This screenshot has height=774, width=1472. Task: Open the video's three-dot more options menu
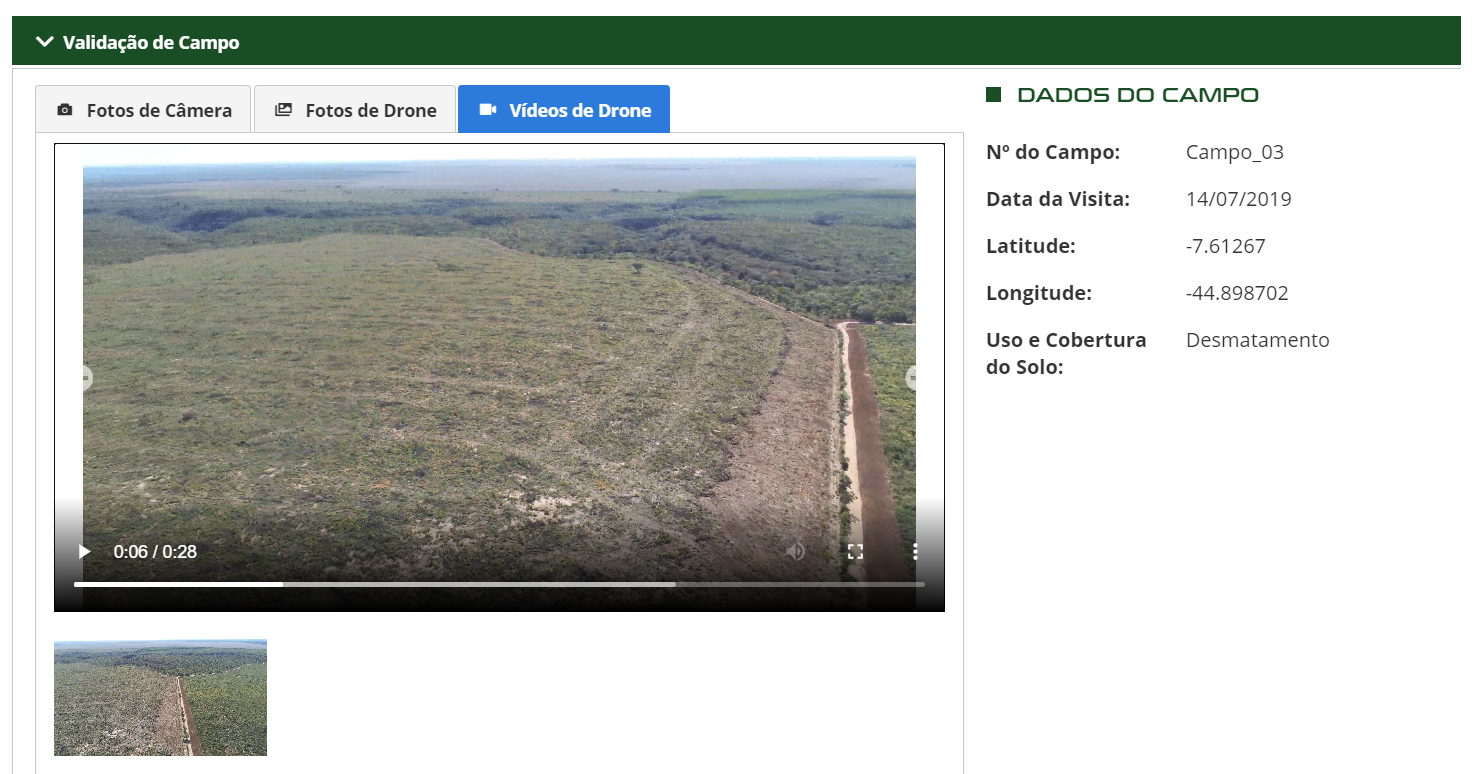click(914, 551)
